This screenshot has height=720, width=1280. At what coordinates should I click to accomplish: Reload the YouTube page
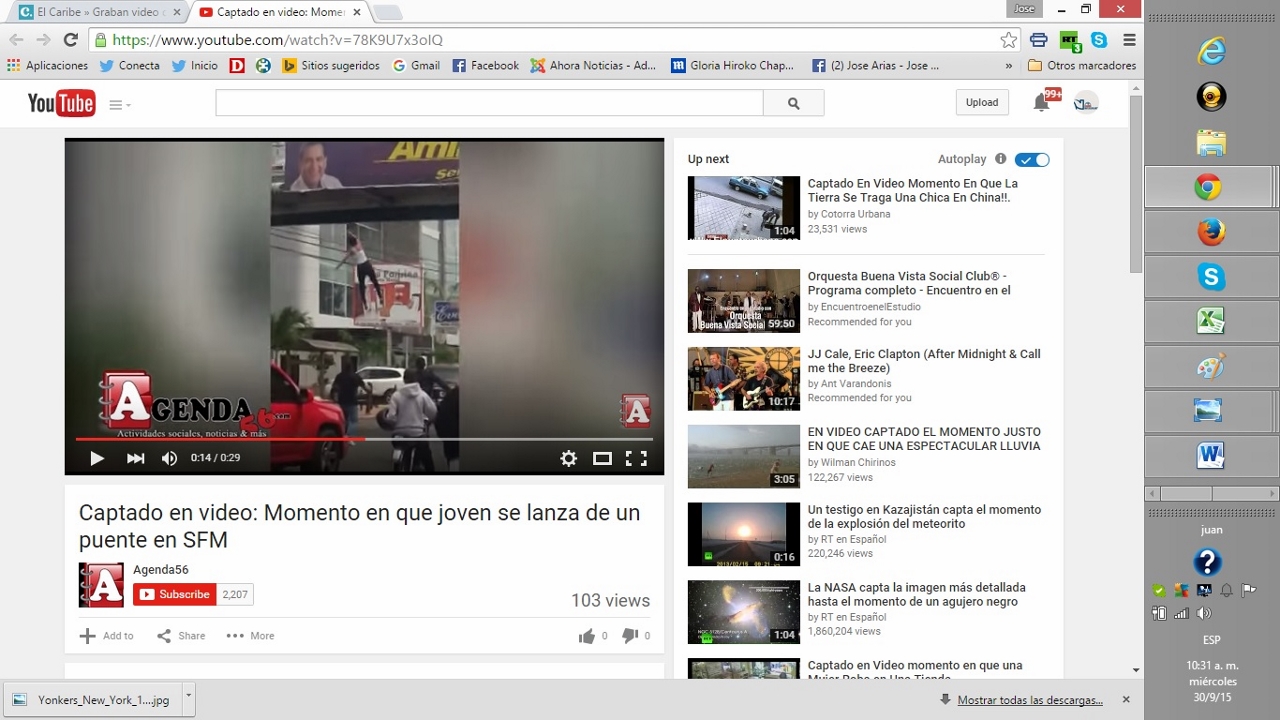tap(70, 40)
